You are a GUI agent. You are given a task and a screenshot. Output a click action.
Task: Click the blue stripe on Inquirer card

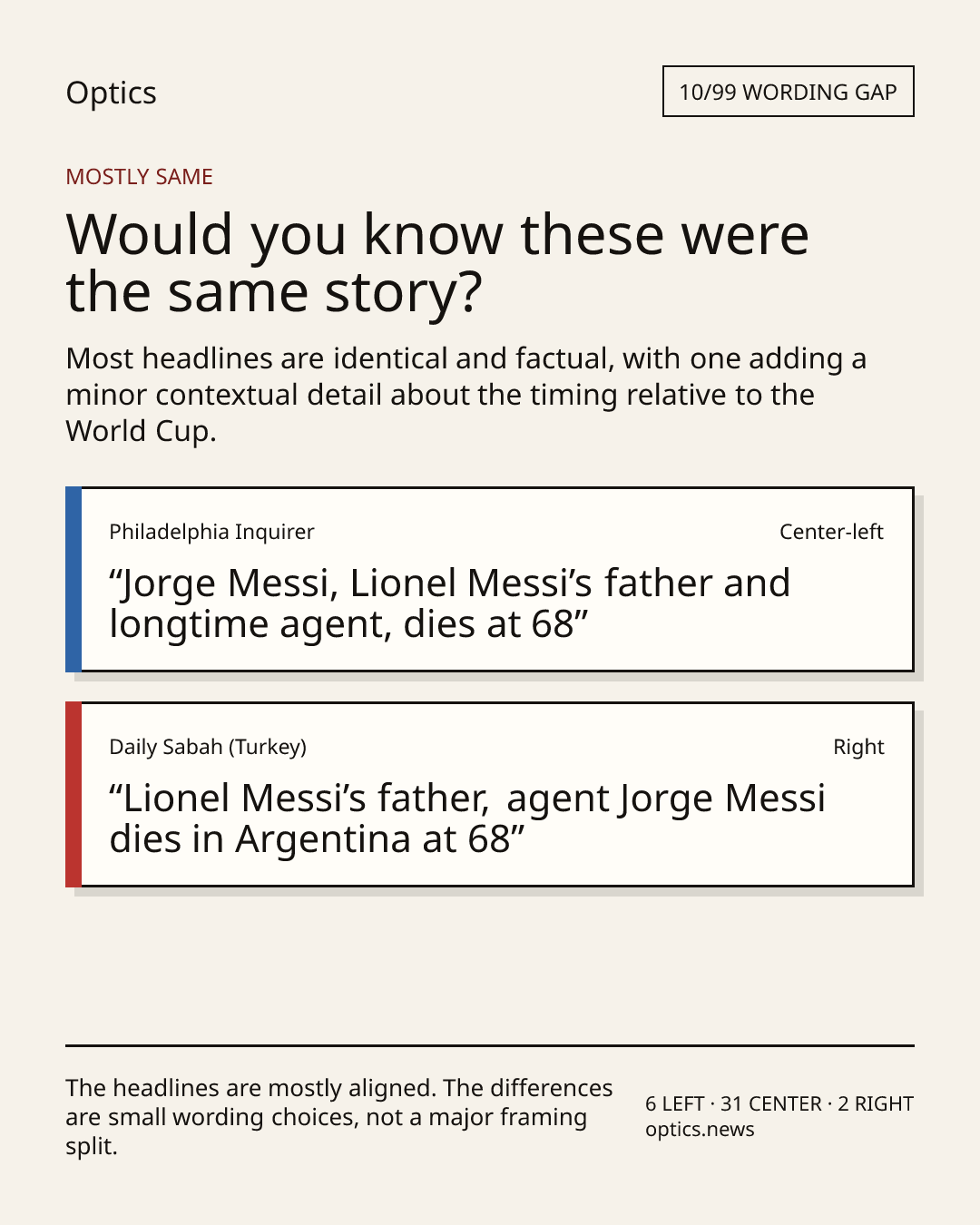(x=73, y=579)
